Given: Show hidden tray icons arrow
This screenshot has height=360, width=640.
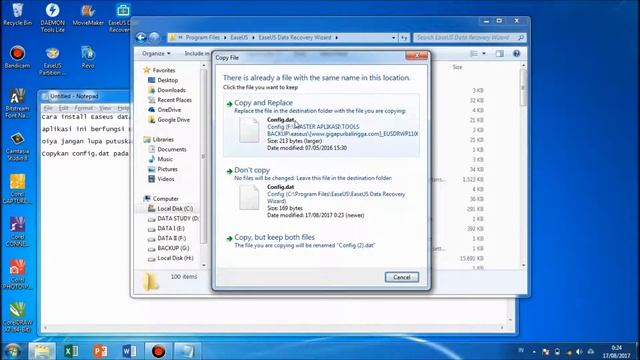Looking at the screenshot, I should point(534,351).
